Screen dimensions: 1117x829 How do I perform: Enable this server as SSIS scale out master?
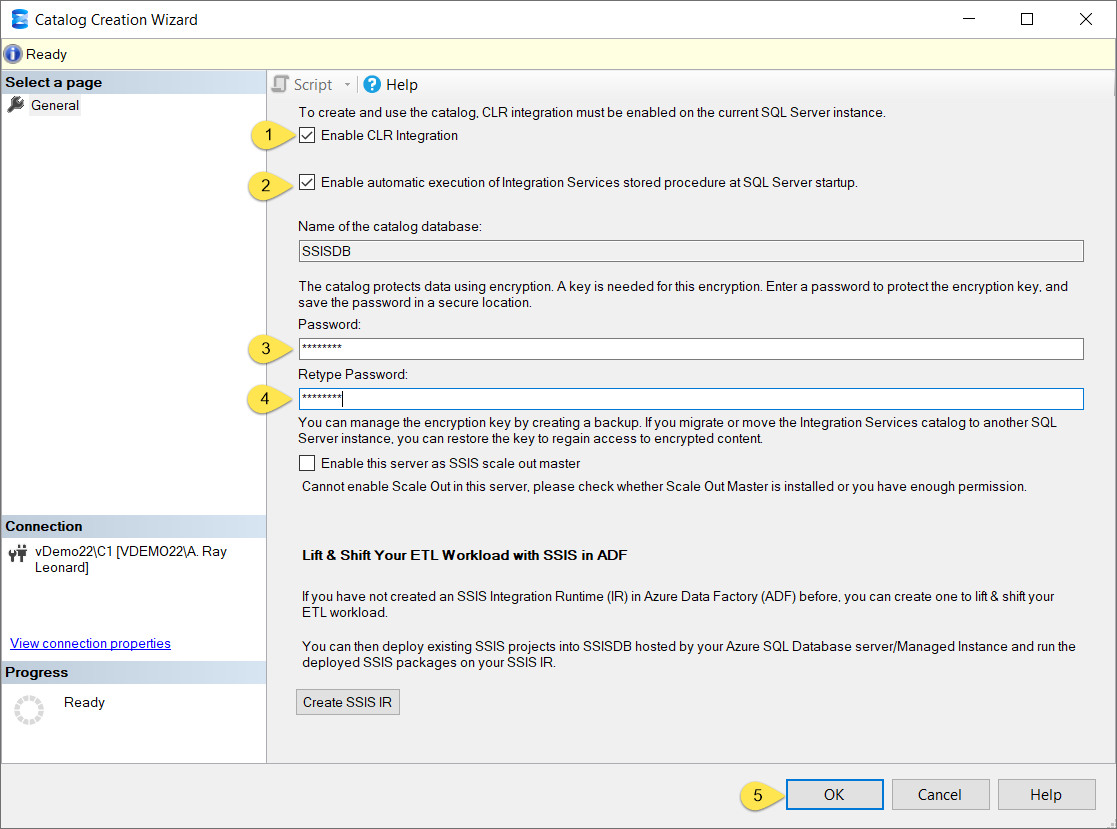pos(307,464)
